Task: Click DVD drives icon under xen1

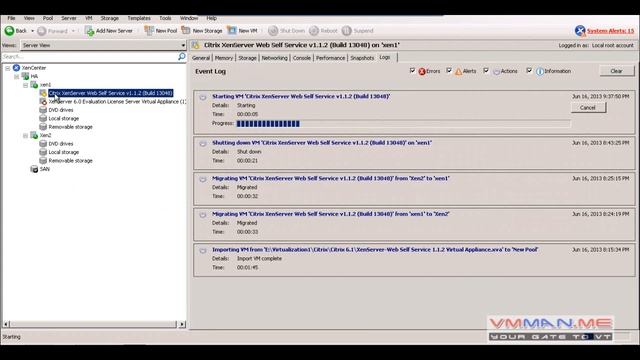Action: [x=43, y=110]
